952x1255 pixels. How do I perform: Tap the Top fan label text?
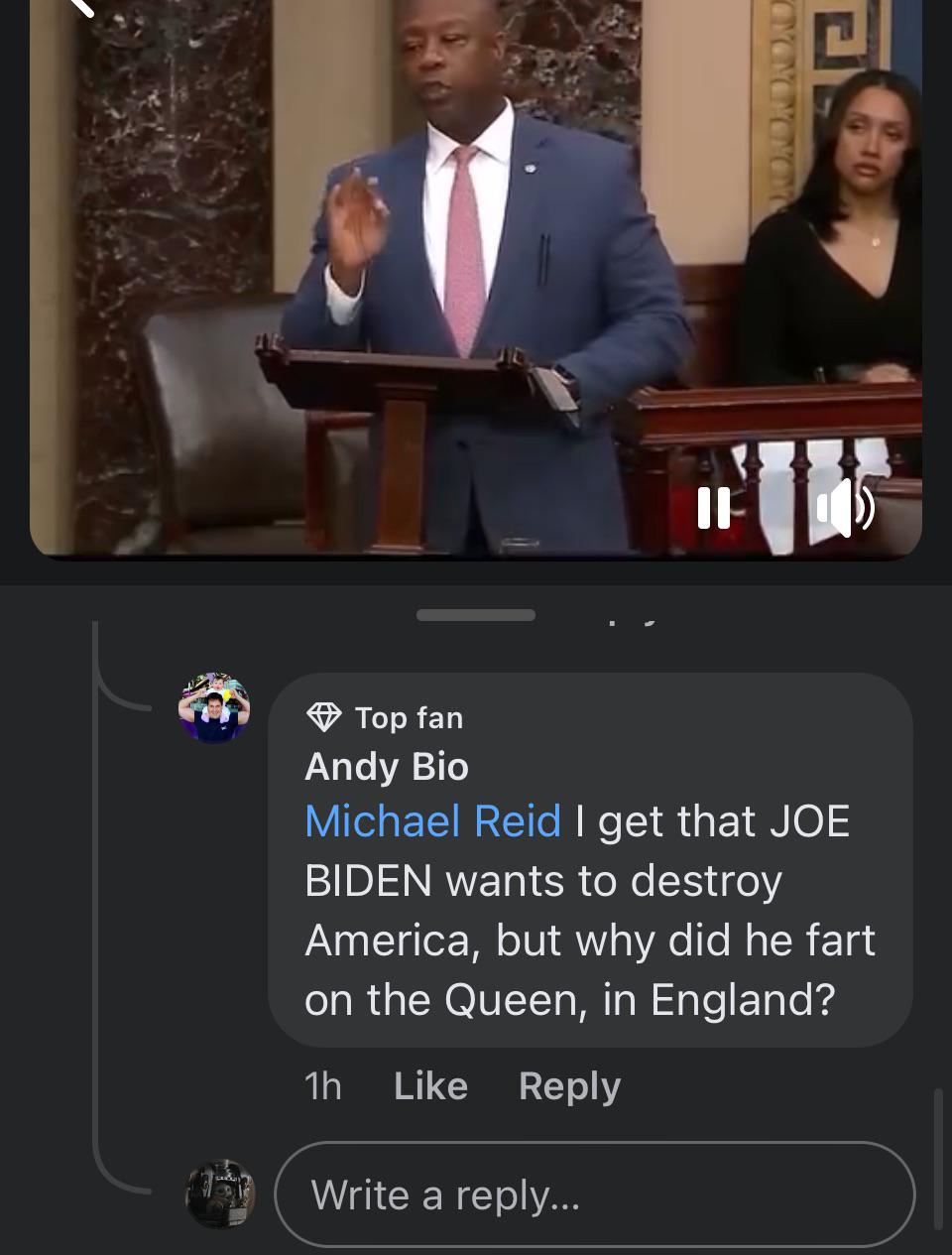[409, 717]
